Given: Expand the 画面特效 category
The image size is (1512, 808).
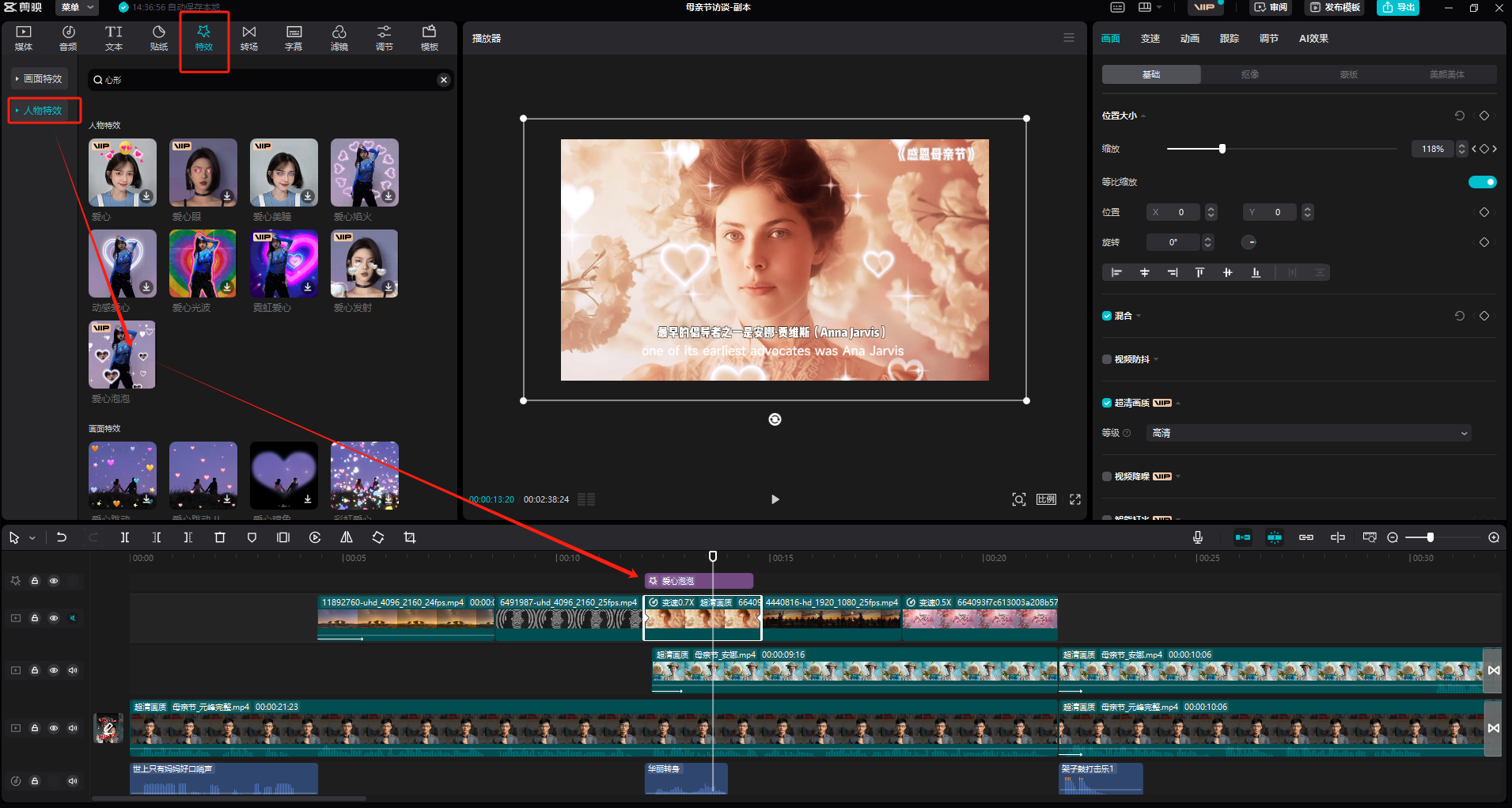Looking at the screenshot, I should (x=39, y=79).
